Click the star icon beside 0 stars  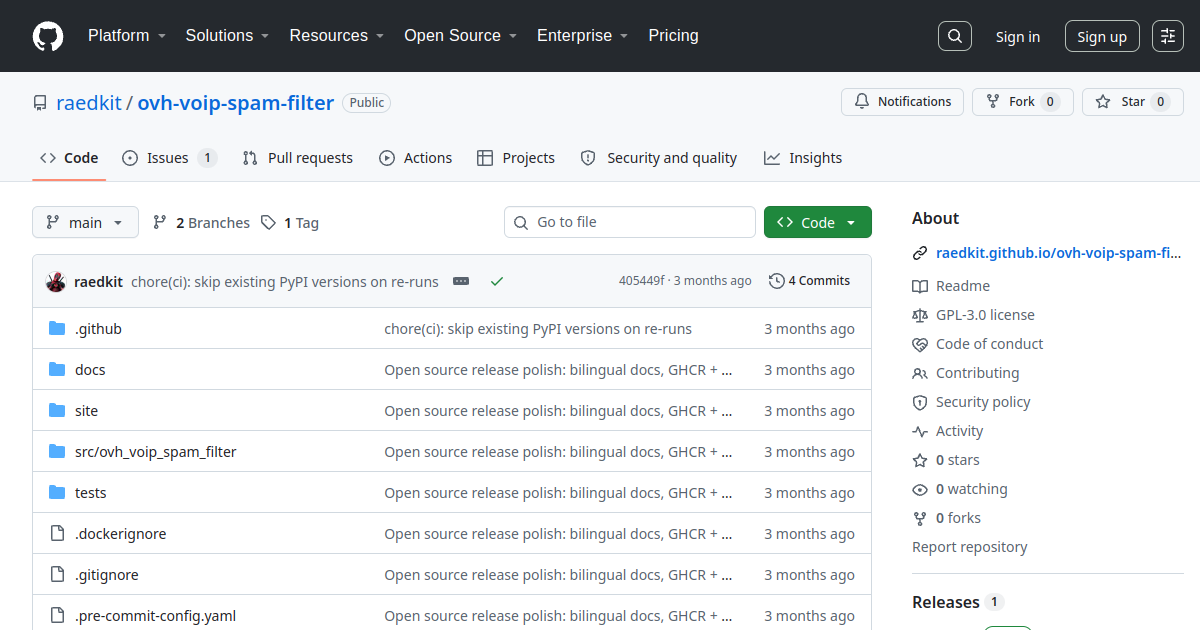point(920,460)
